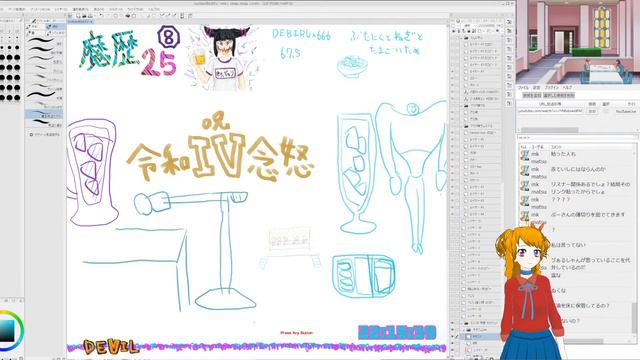Toggle visibility of layer レイヤー 41
Image resolution: width=640 pixels, height=360 pixels.
tap(452, 72)
